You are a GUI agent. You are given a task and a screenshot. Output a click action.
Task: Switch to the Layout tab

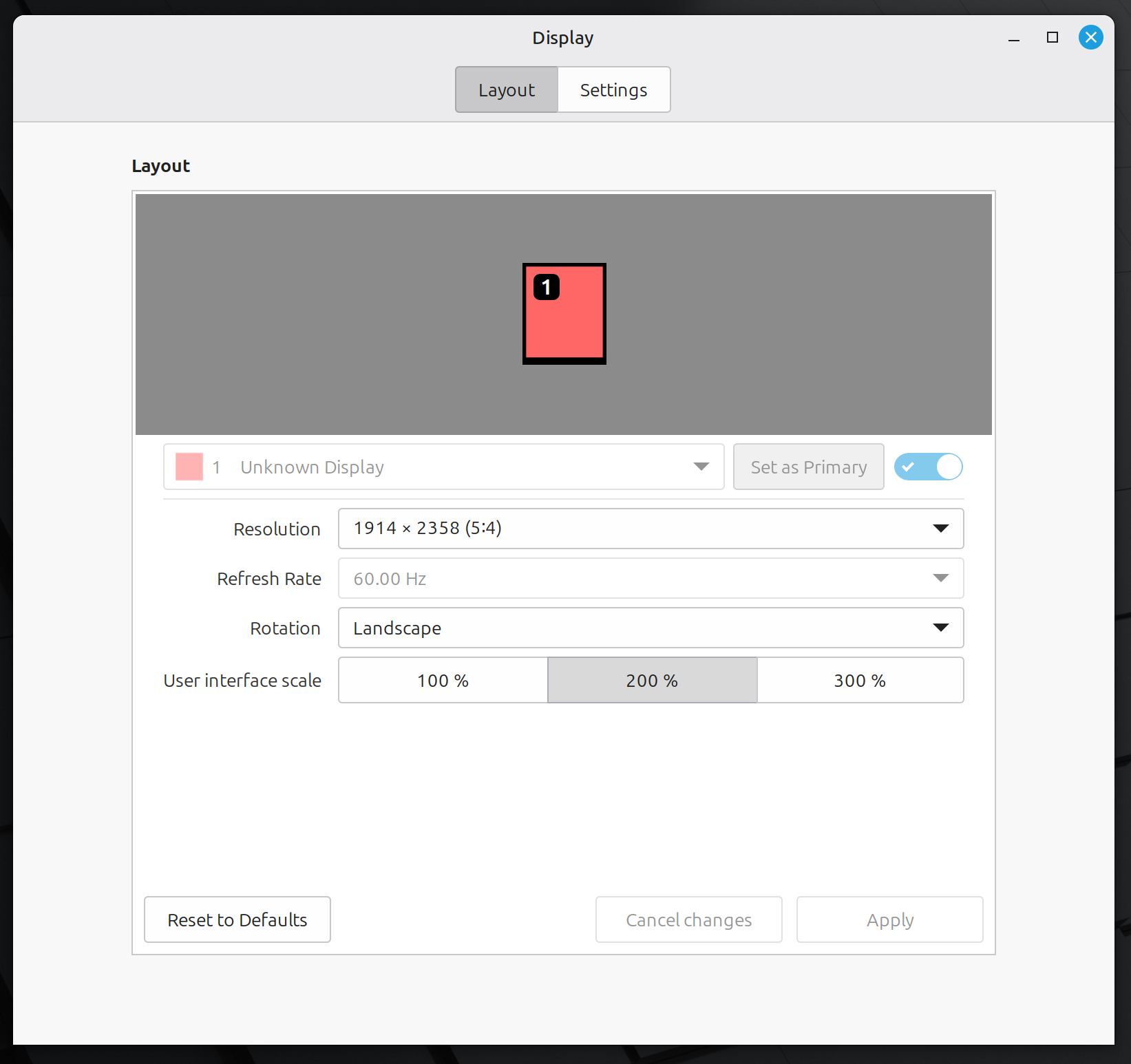(507, 90)
